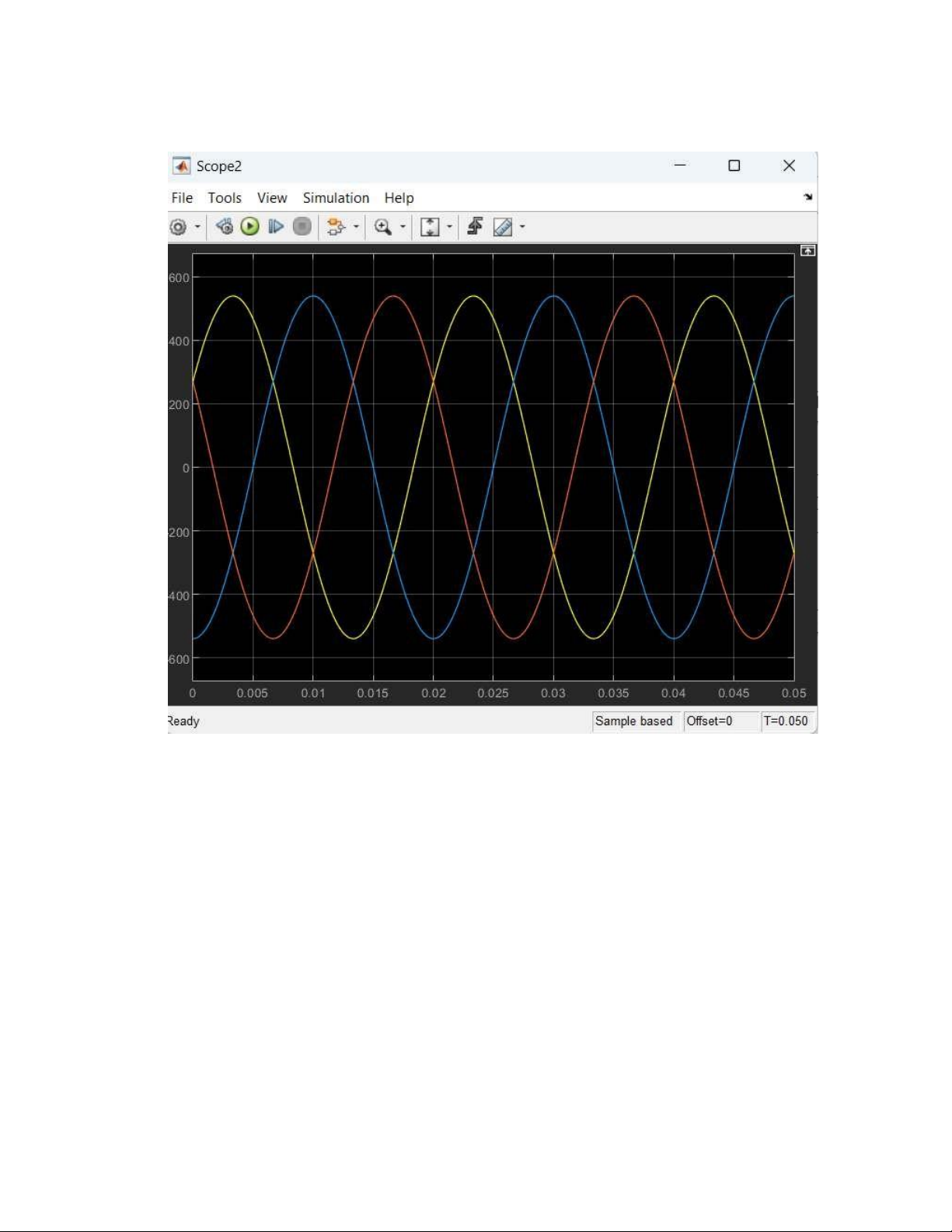Click the Scale Axes Limits icon

point(430,227)
